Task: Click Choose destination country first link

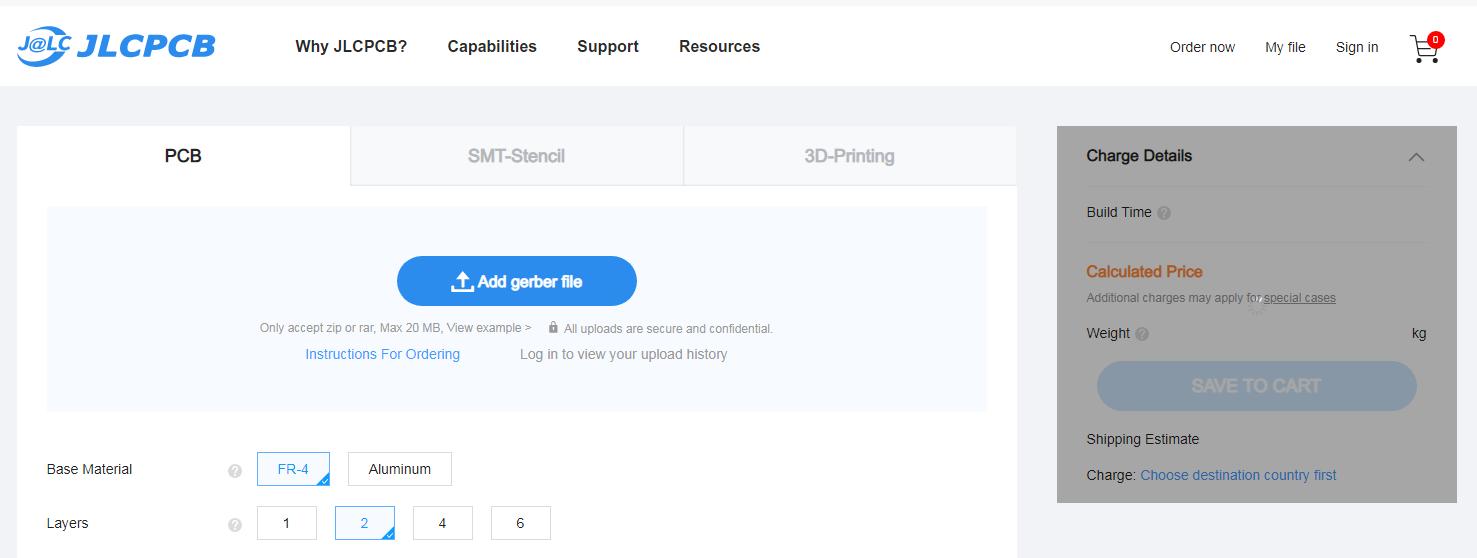Action: (1238, 475)
